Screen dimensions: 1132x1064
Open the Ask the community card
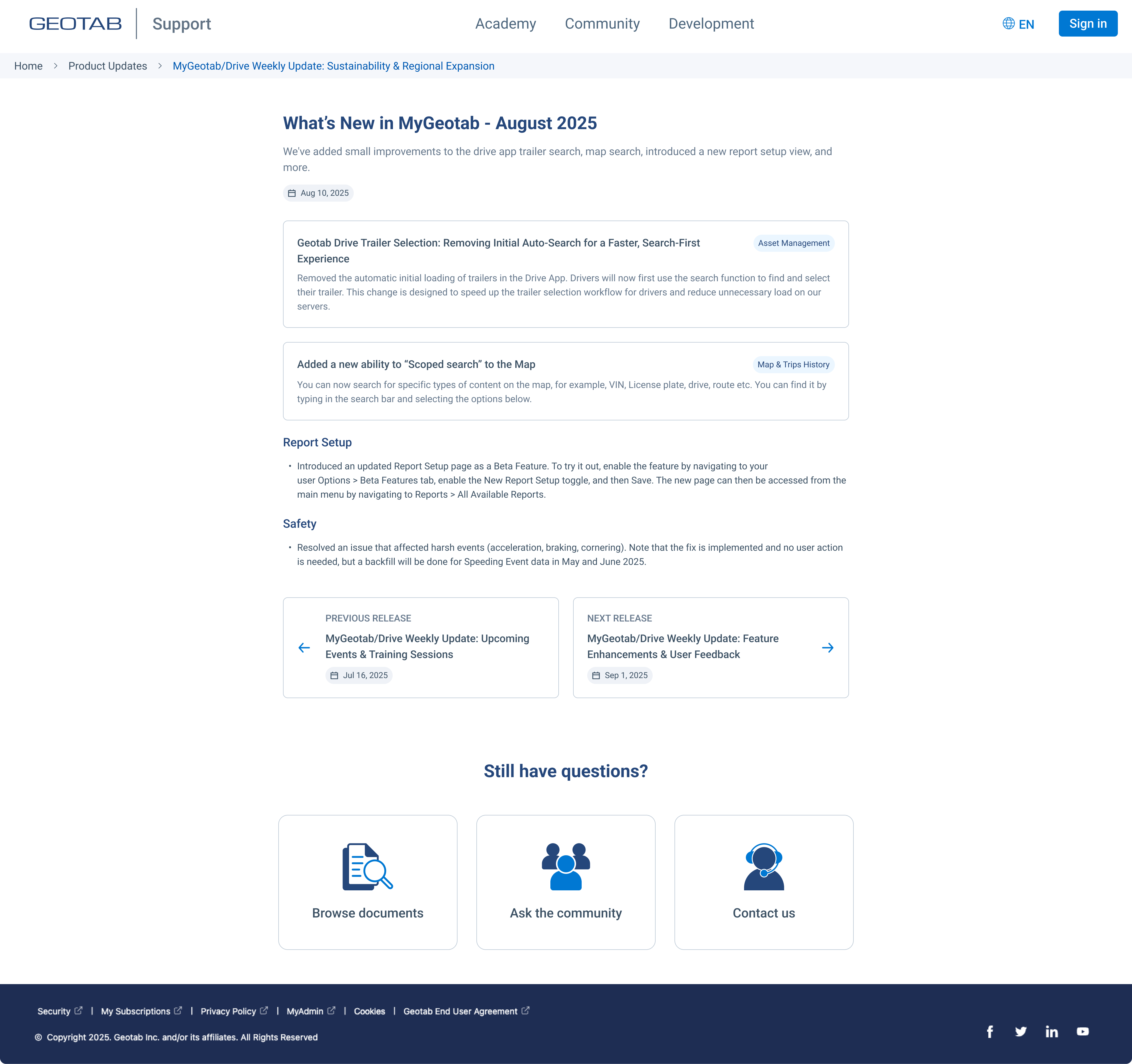pyautogui.click(x=566, y=882)
